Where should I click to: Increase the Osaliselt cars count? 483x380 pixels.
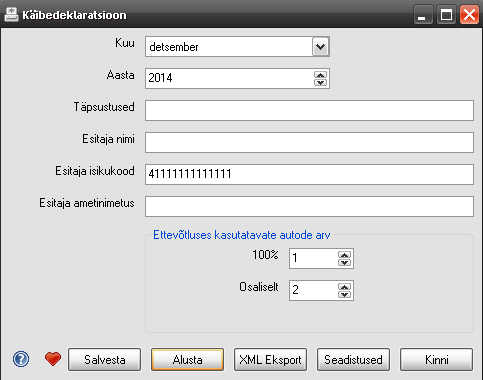point(344,287)
